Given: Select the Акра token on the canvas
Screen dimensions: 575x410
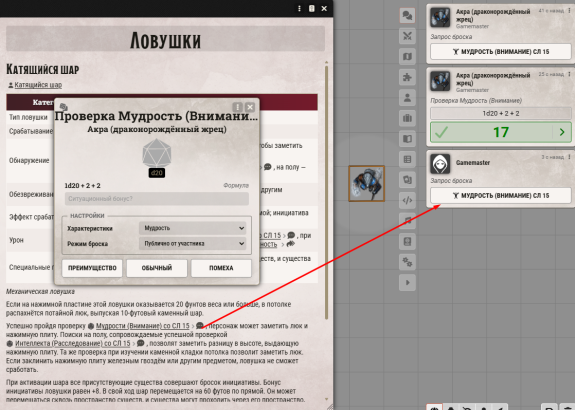Looking at the screenshot, I should point(366,183).
